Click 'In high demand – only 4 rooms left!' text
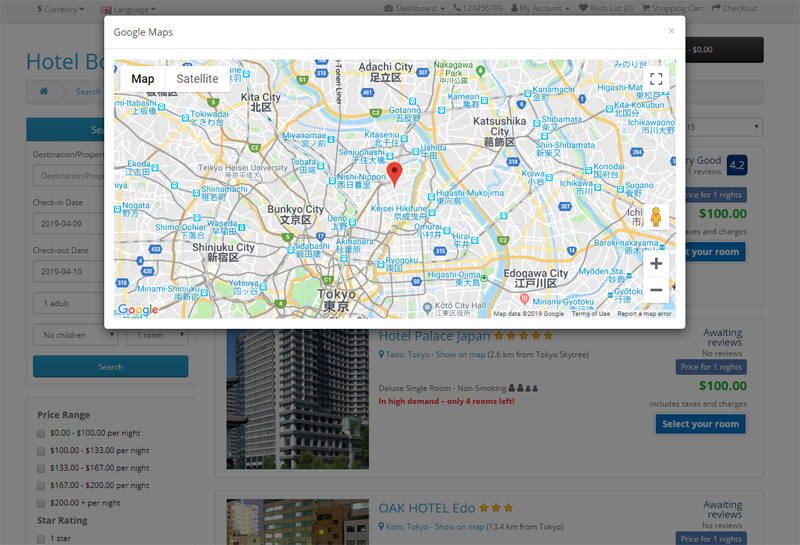800x545 pixels. click(x=446, y=401)
